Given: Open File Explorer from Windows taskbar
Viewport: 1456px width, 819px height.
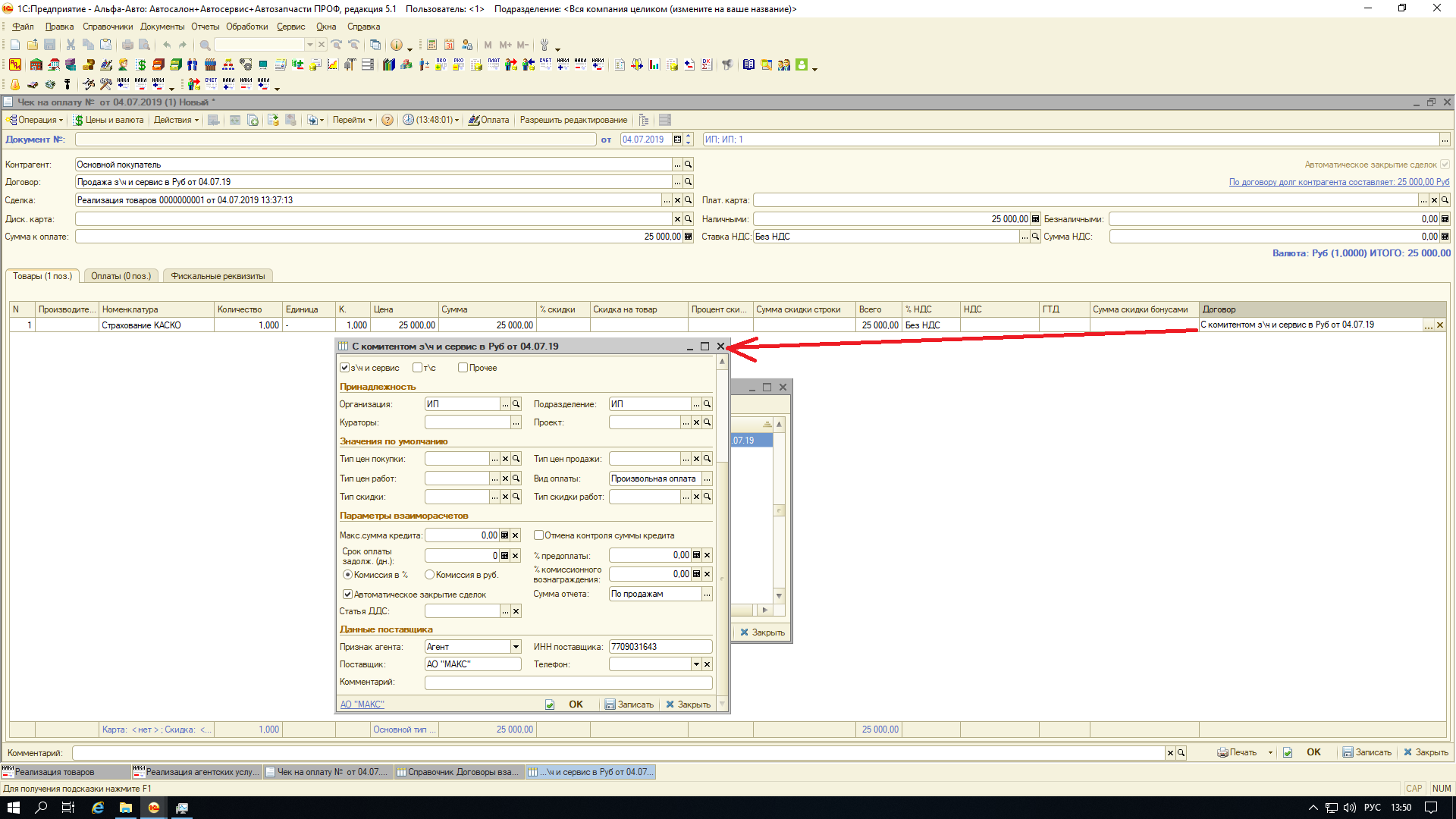Looking at the screenshot, I should (125, 808).
